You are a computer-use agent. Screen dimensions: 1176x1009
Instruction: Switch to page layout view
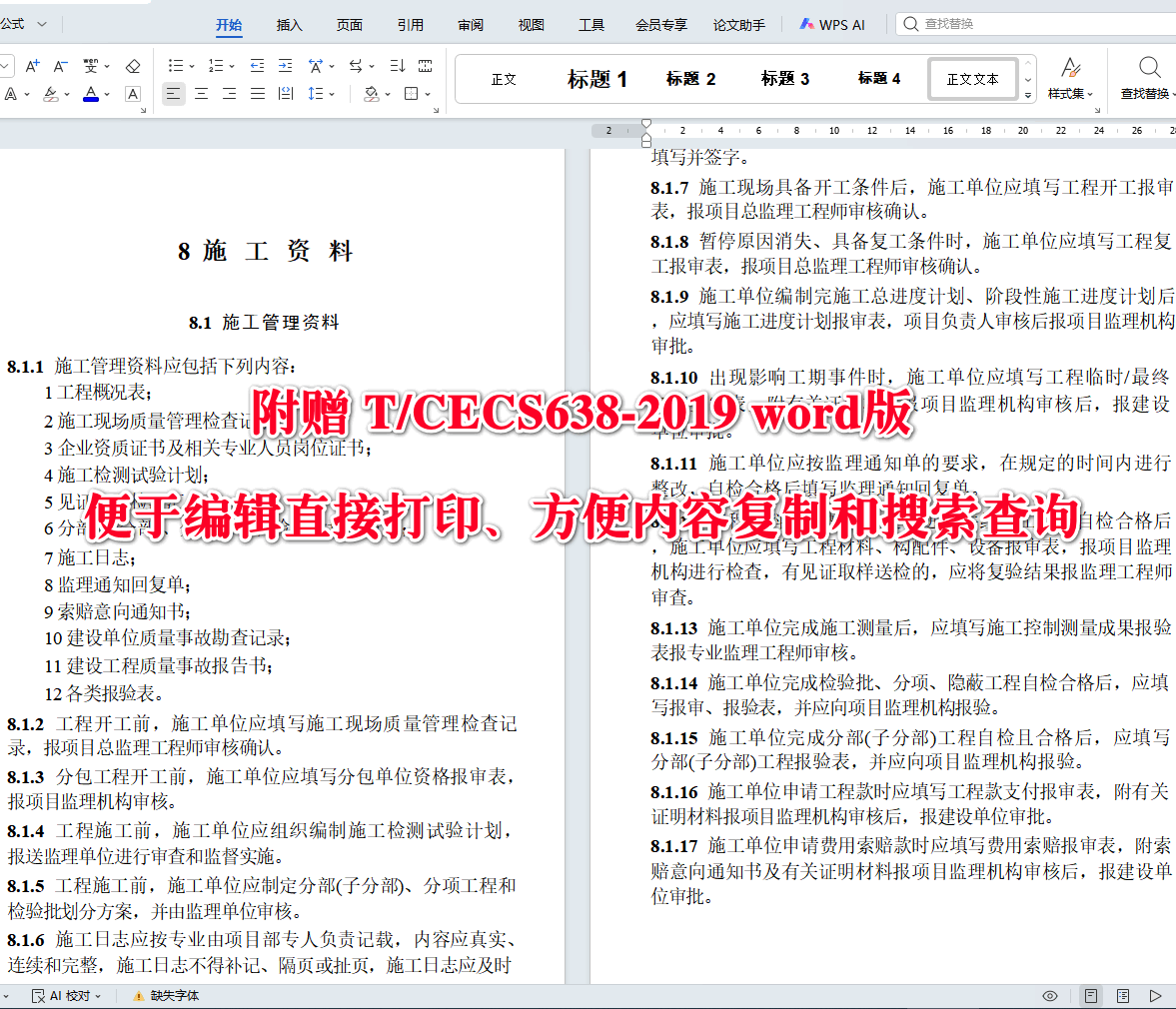1091,995
